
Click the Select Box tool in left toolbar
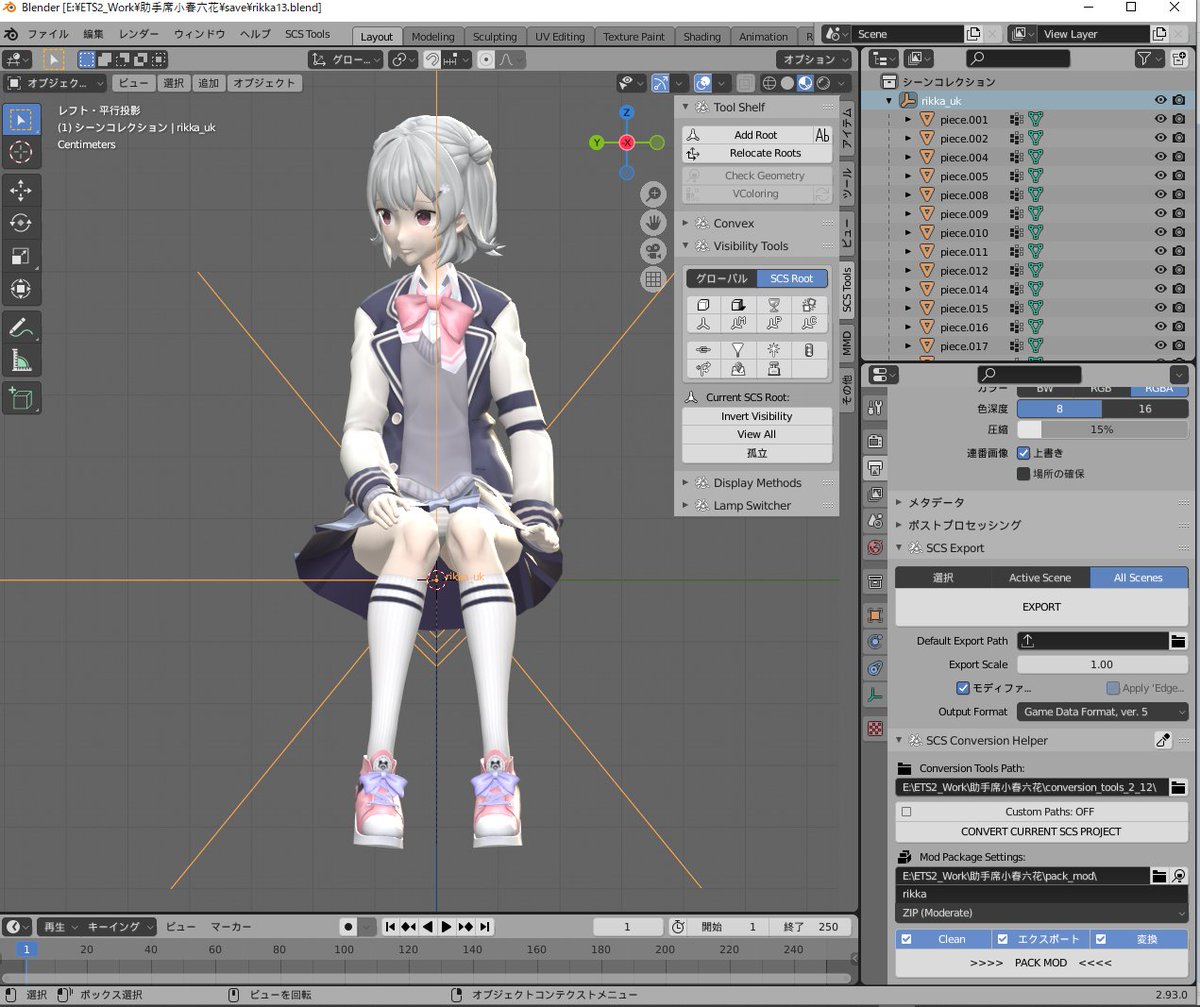tap(21, 120)
